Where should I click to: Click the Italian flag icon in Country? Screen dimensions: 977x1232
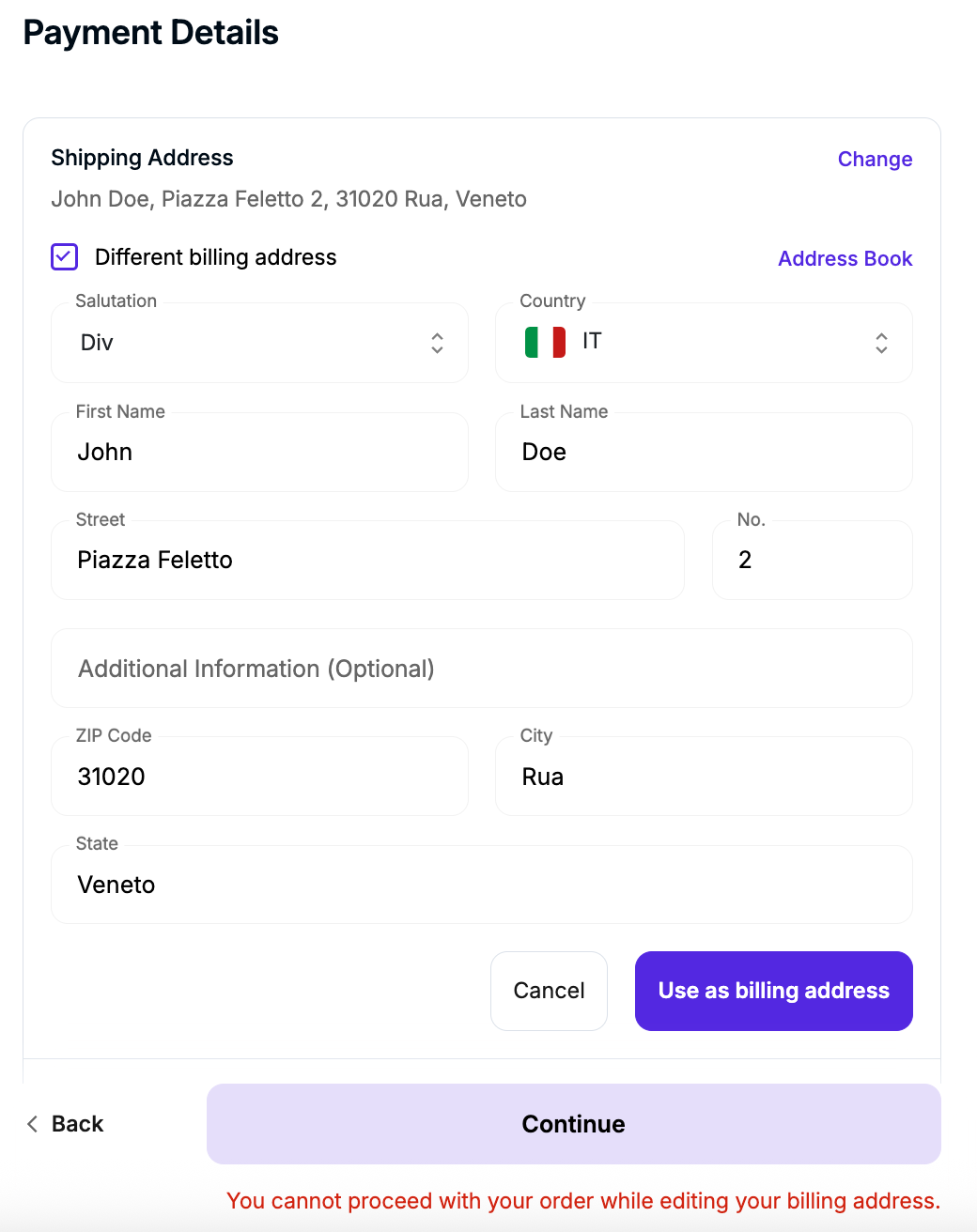click(545, 342)
